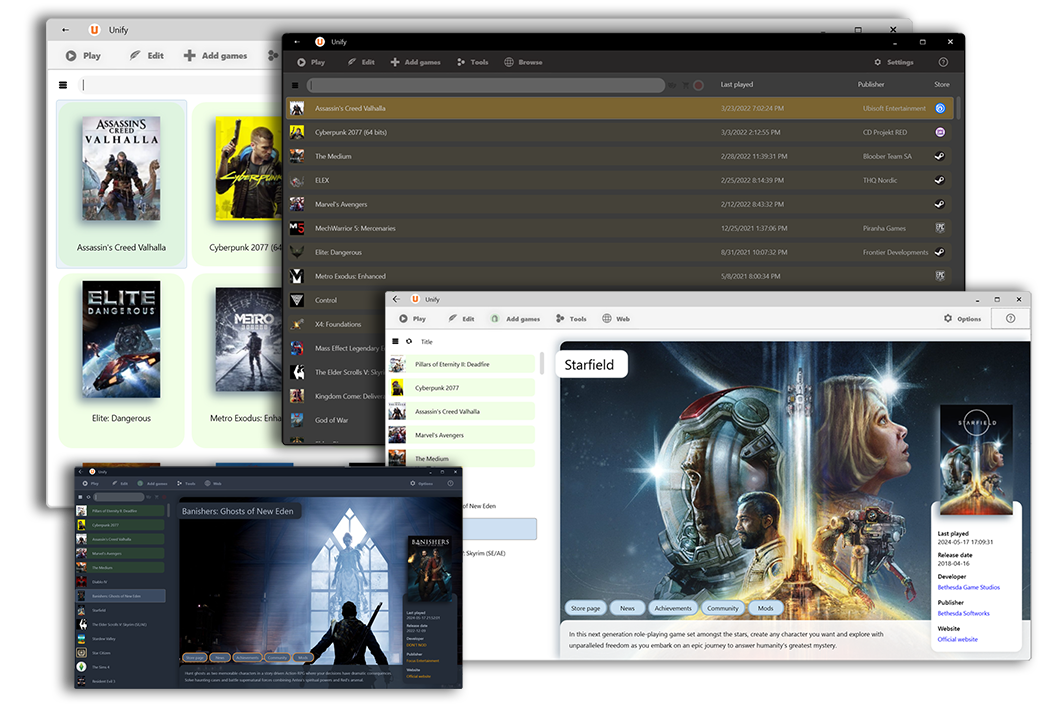Screen dimensions: 1052x724
Task: Click the Control game icon in the dark list
Action: click(297, 300)
